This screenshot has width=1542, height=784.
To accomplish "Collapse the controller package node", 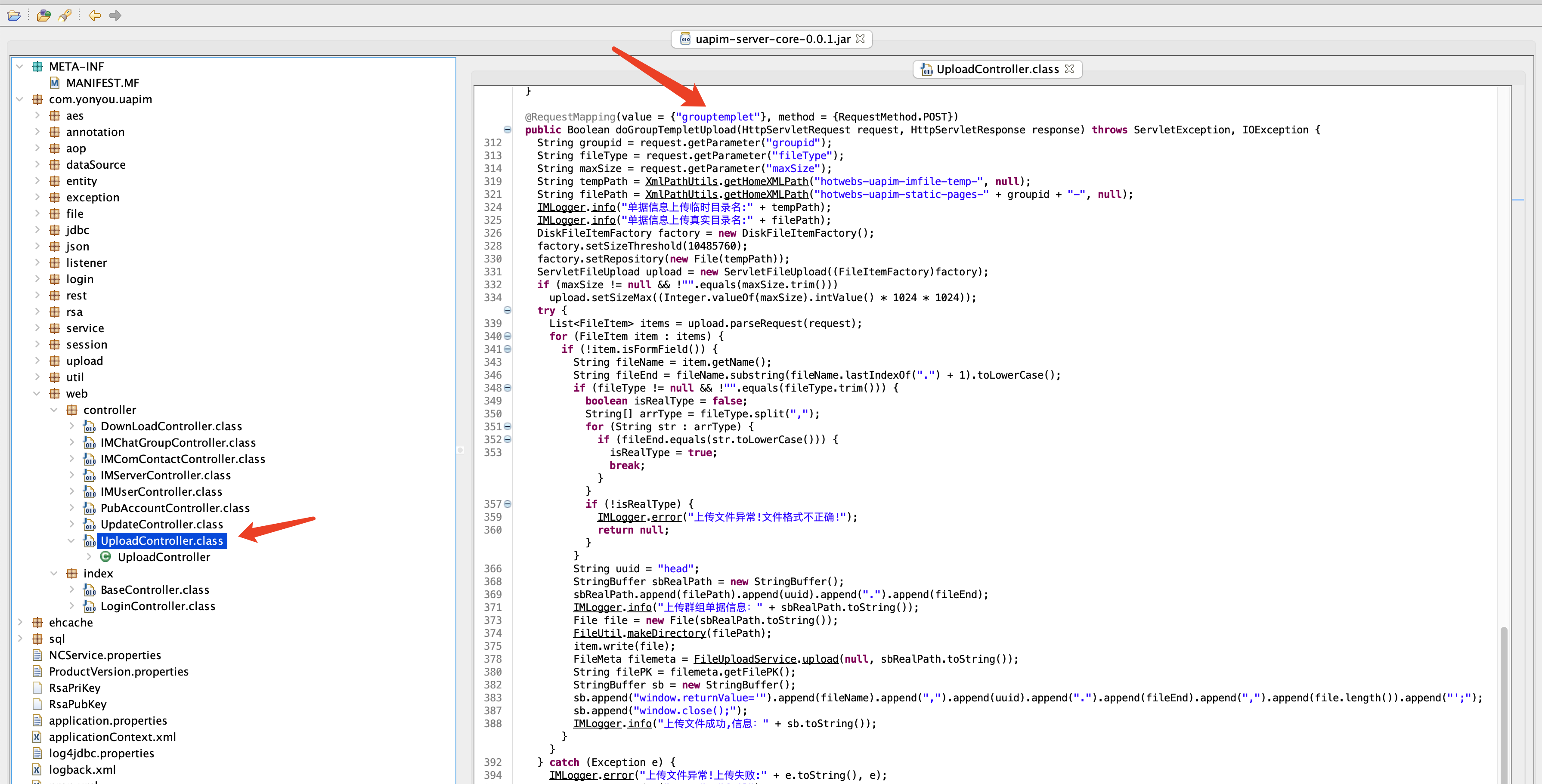I will pyautogui.click(x=54, y=410).
